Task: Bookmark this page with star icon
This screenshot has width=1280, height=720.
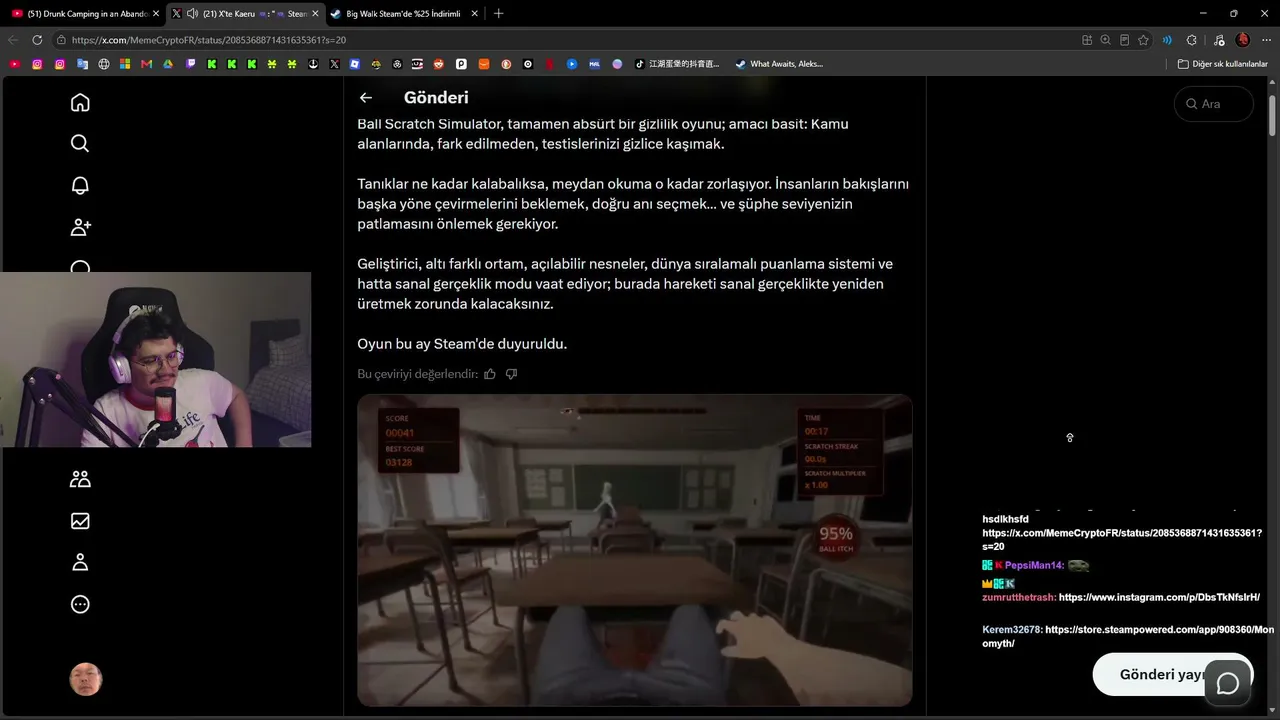Action: [x=1143, y=40]
